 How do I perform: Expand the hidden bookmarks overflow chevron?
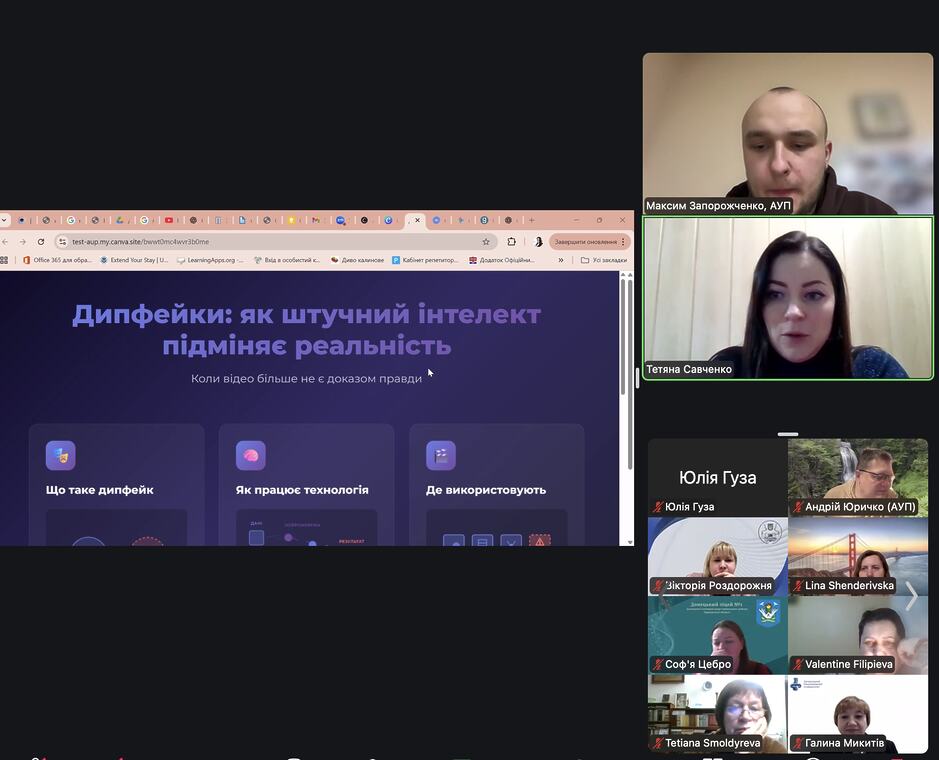(x=560, y=260)
